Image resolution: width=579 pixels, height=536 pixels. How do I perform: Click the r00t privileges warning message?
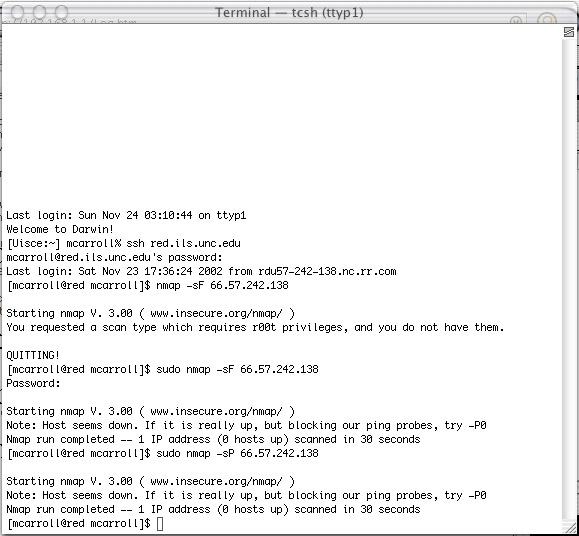point(255,327)
